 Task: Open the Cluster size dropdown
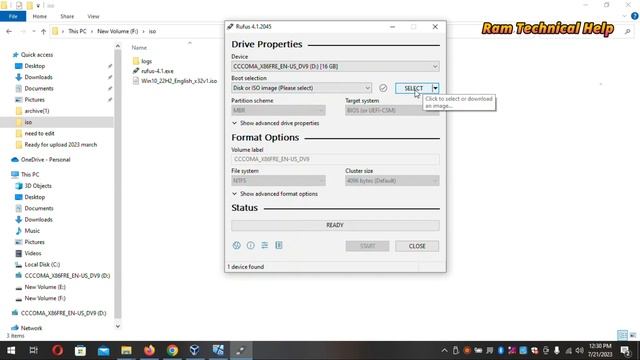click(x=392, y=180)
